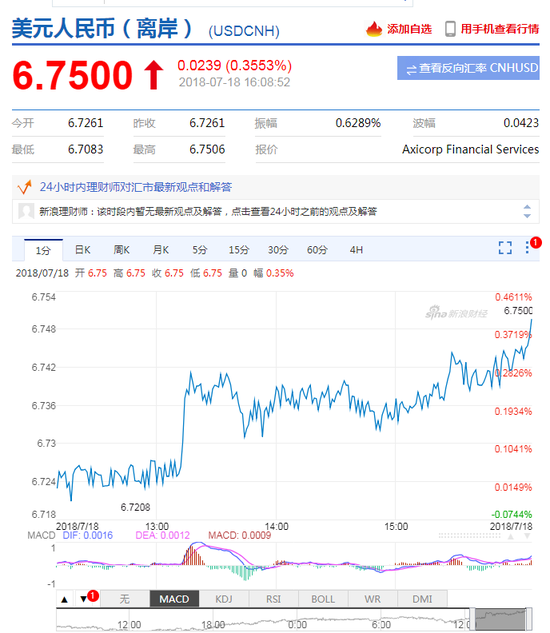Click the orange checkmark trend icon
The width and height of the screenshot is (550, 633).
point(24,187)
